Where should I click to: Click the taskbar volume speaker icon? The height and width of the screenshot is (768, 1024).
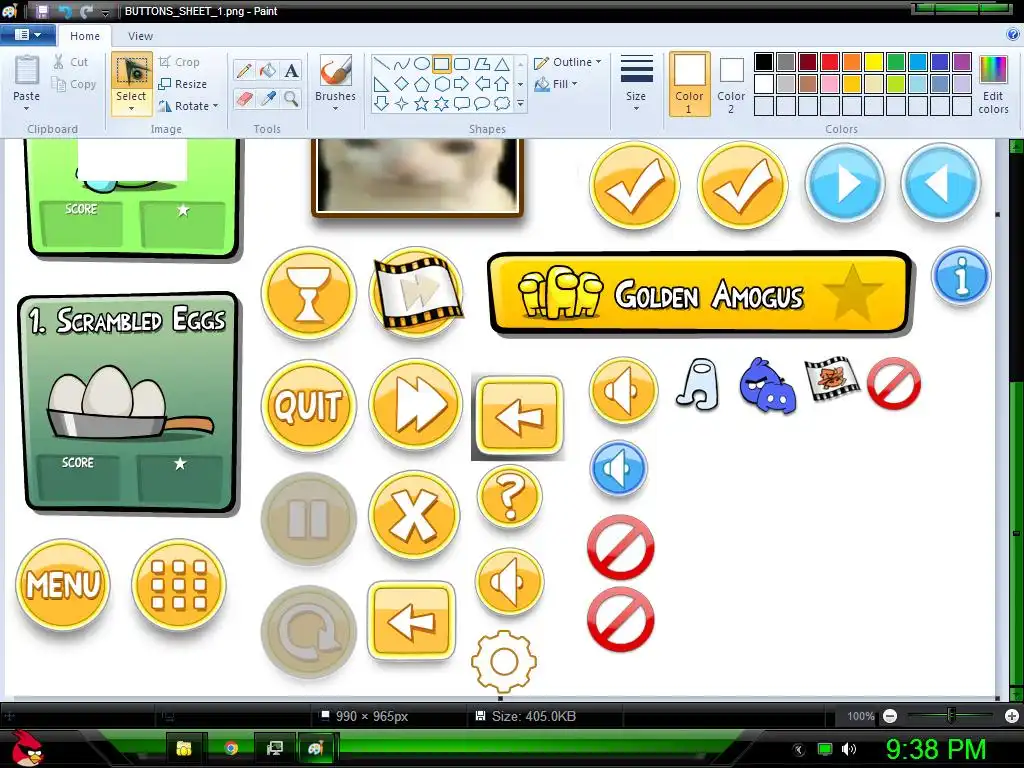click(x=848, y=748)
